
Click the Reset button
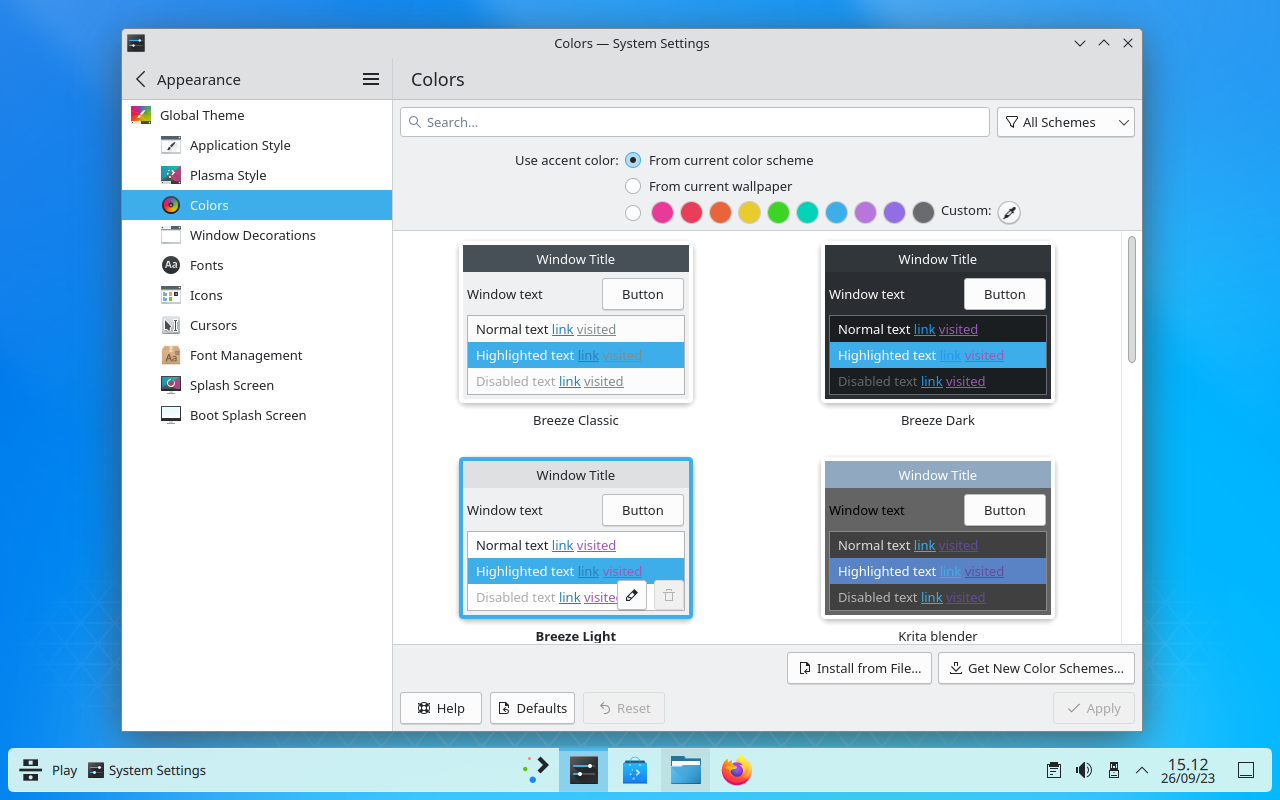tap(624, 708)
